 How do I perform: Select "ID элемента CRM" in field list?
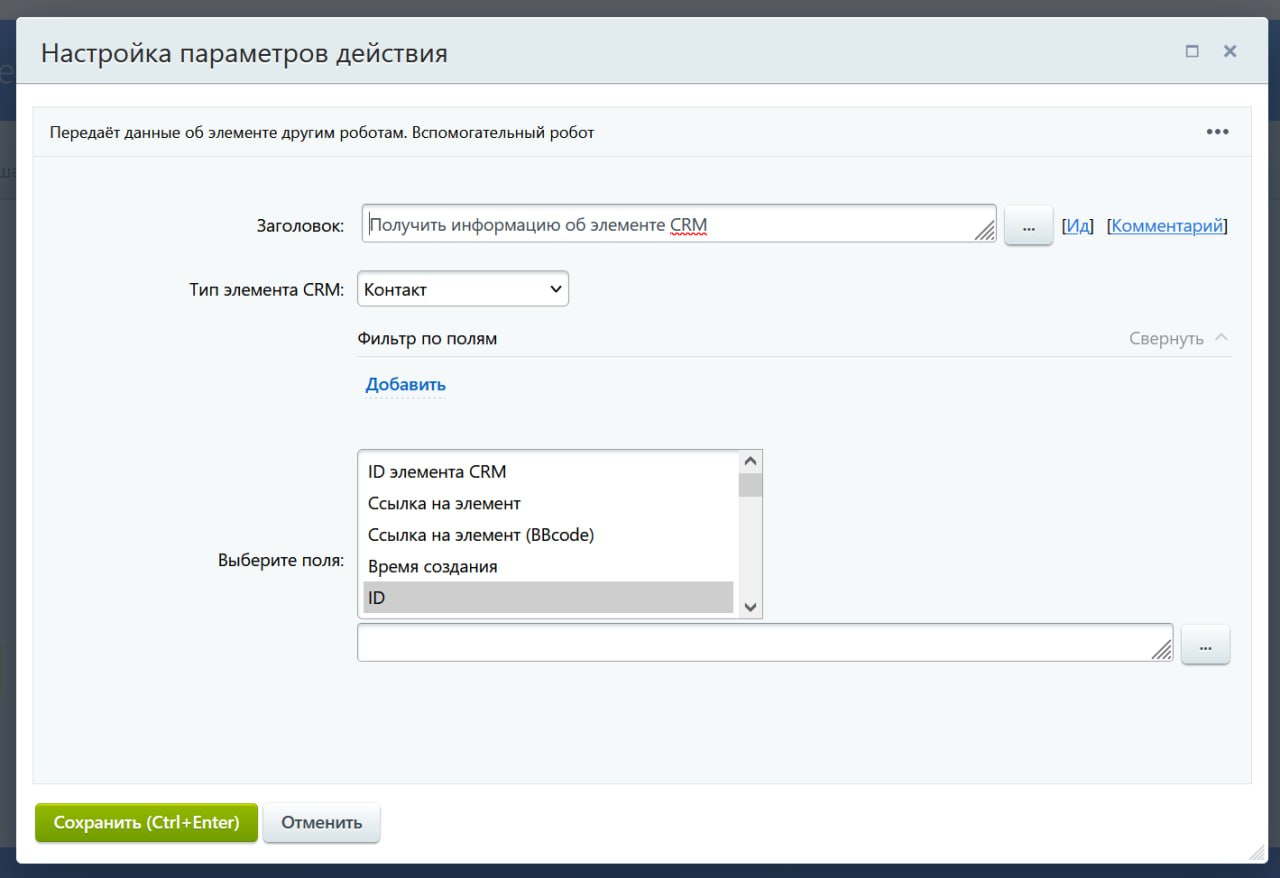click(437, 472)
